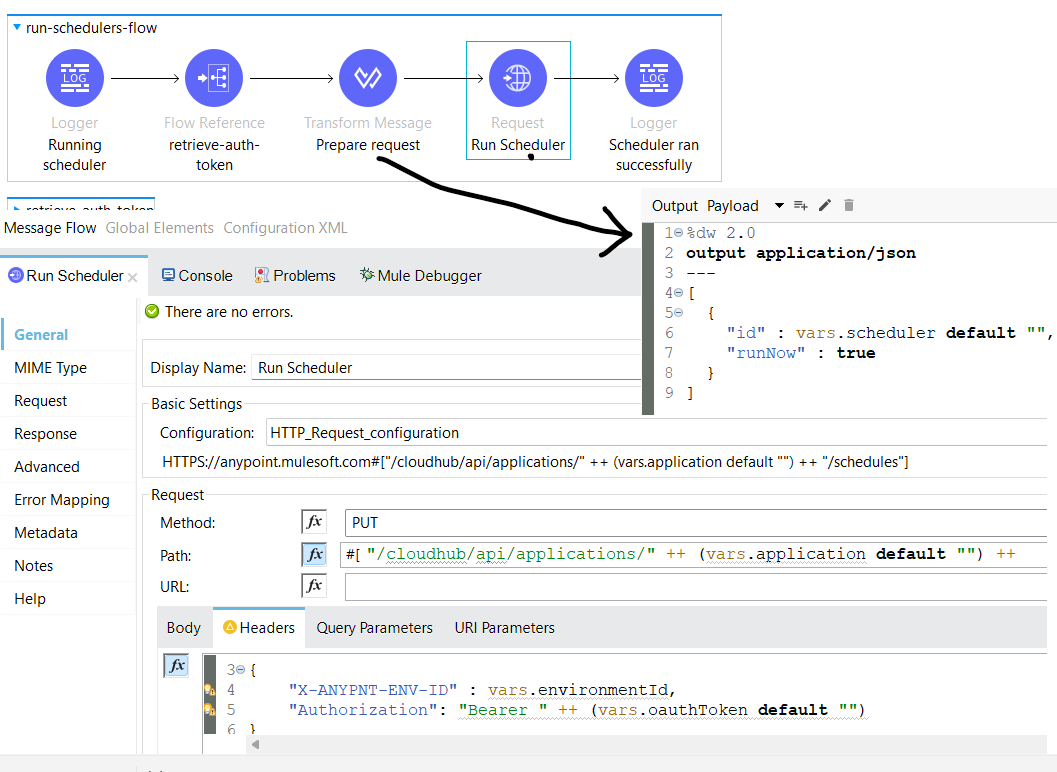
Task: Select the "Scheduler ran successfully" Logger component
Action: coord(653,78)
